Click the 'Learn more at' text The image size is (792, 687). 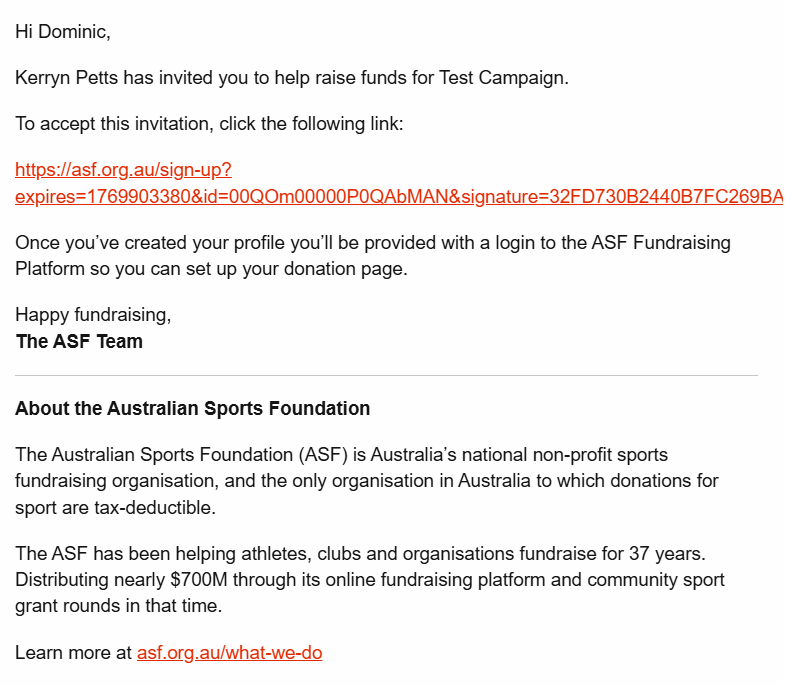tap(73, 653)
